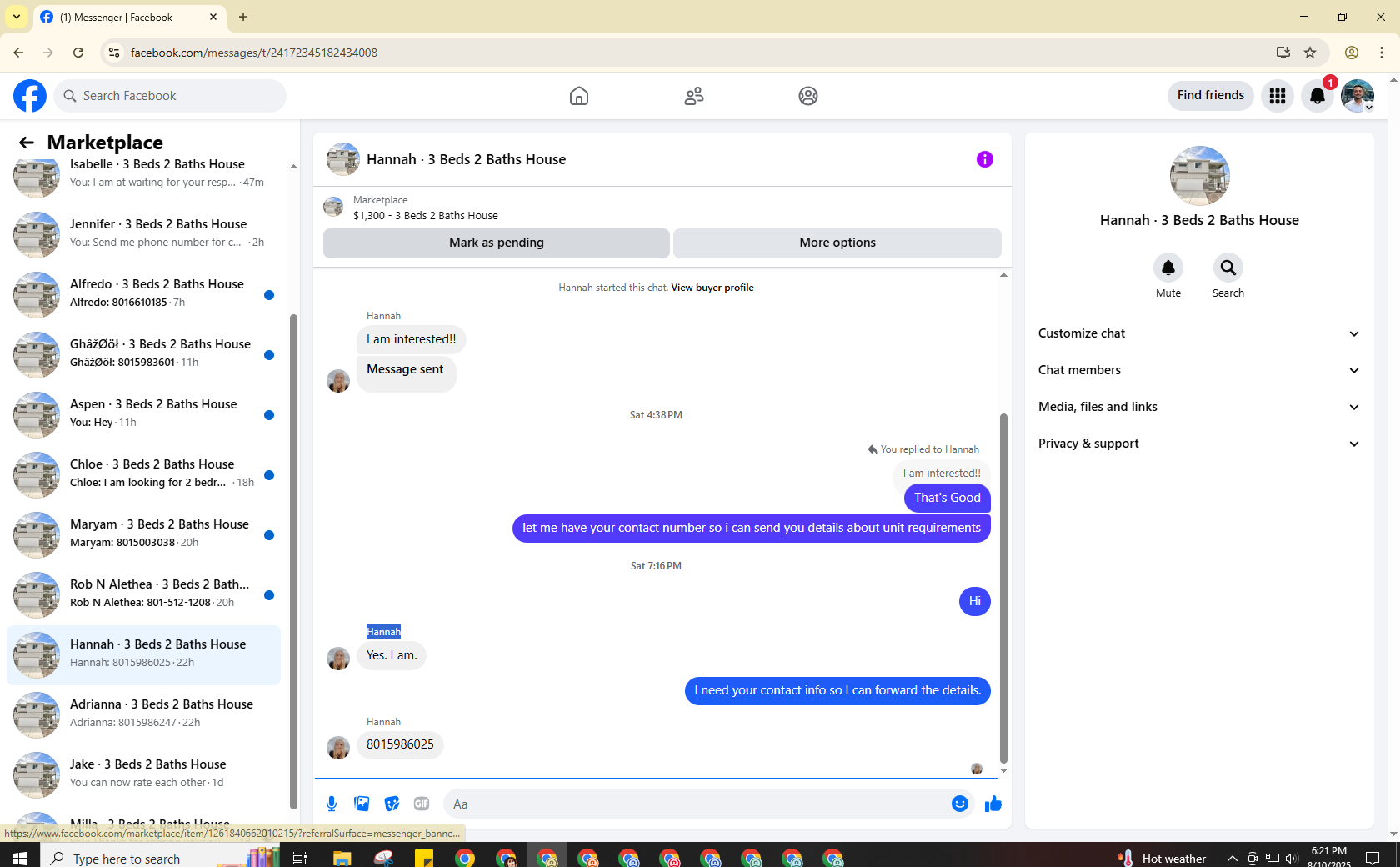Open View buyer profile link

712,288
